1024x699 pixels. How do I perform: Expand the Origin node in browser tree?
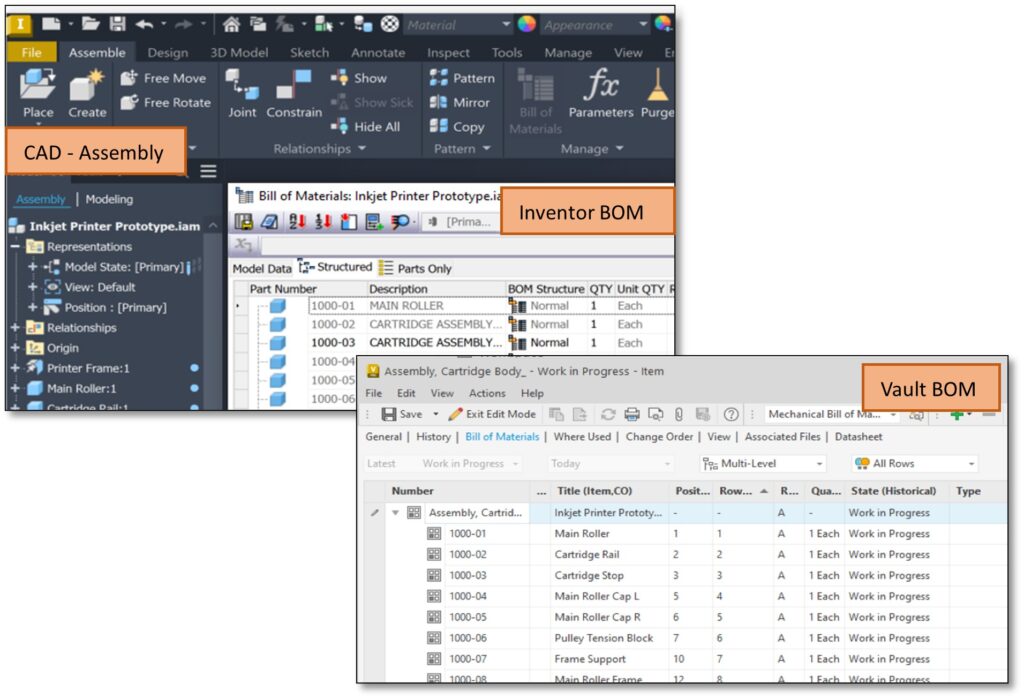click(15, 348)
